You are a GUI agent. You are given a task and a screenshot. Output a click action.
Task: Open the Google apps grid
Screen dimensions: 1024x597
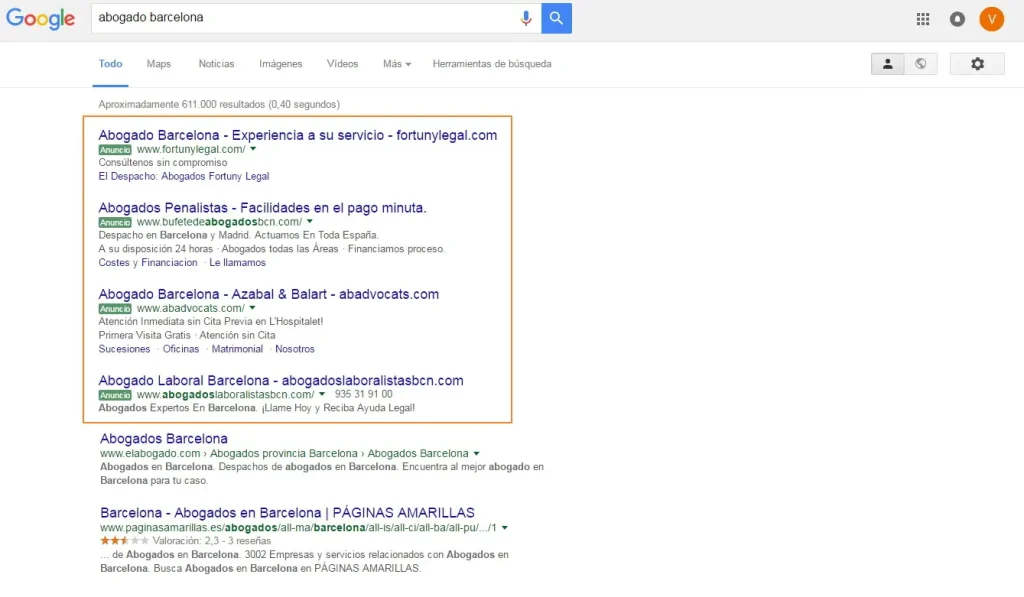click(x=923, y=19)
